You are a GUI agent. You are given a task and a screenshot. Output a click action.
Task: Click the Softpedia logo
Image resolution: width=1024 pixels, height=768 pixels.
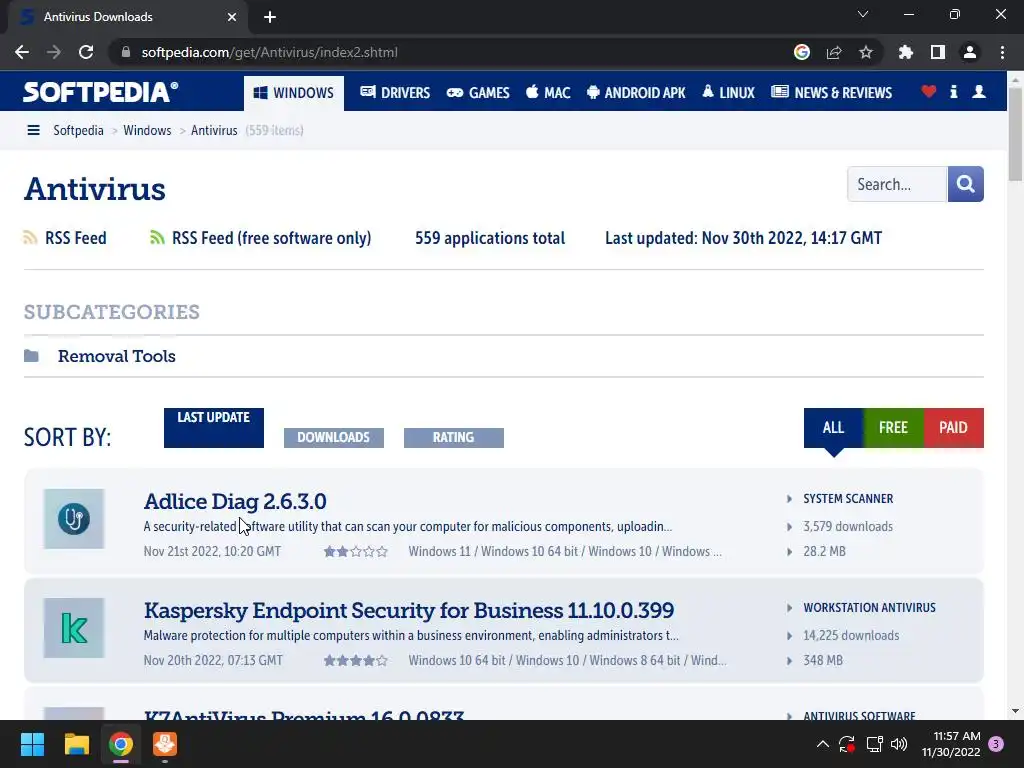coord(101,92)
